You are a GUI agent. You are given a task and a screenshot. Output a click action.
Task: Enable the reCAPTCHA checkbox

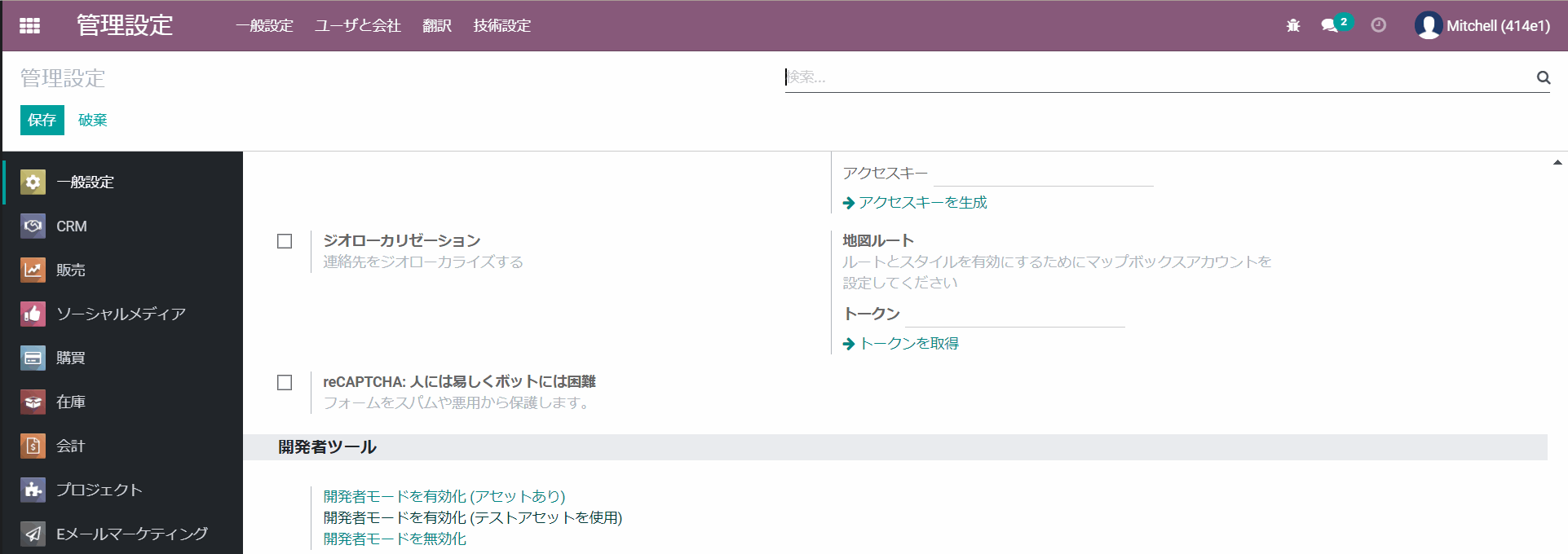[x=285, y=382]
